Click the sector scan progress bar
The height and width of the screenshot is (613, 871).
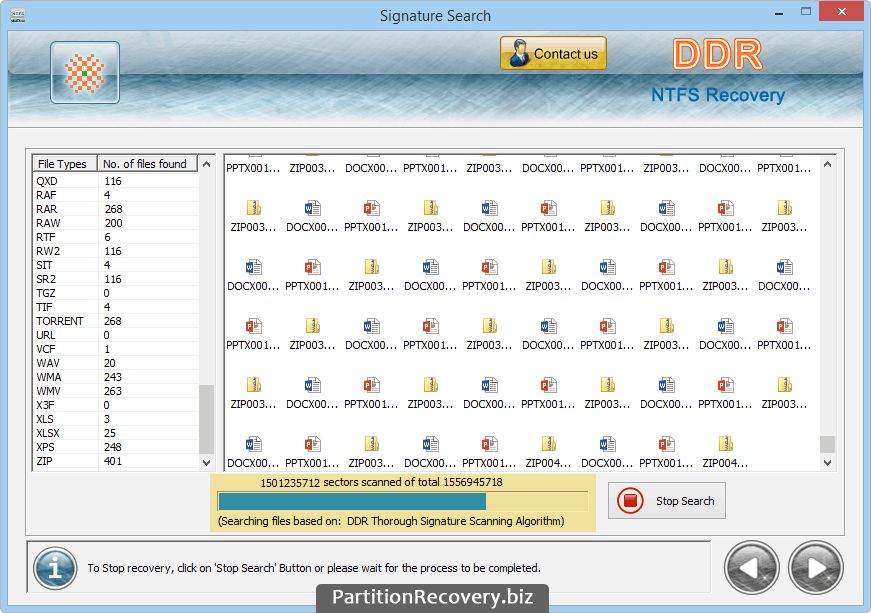403,501
